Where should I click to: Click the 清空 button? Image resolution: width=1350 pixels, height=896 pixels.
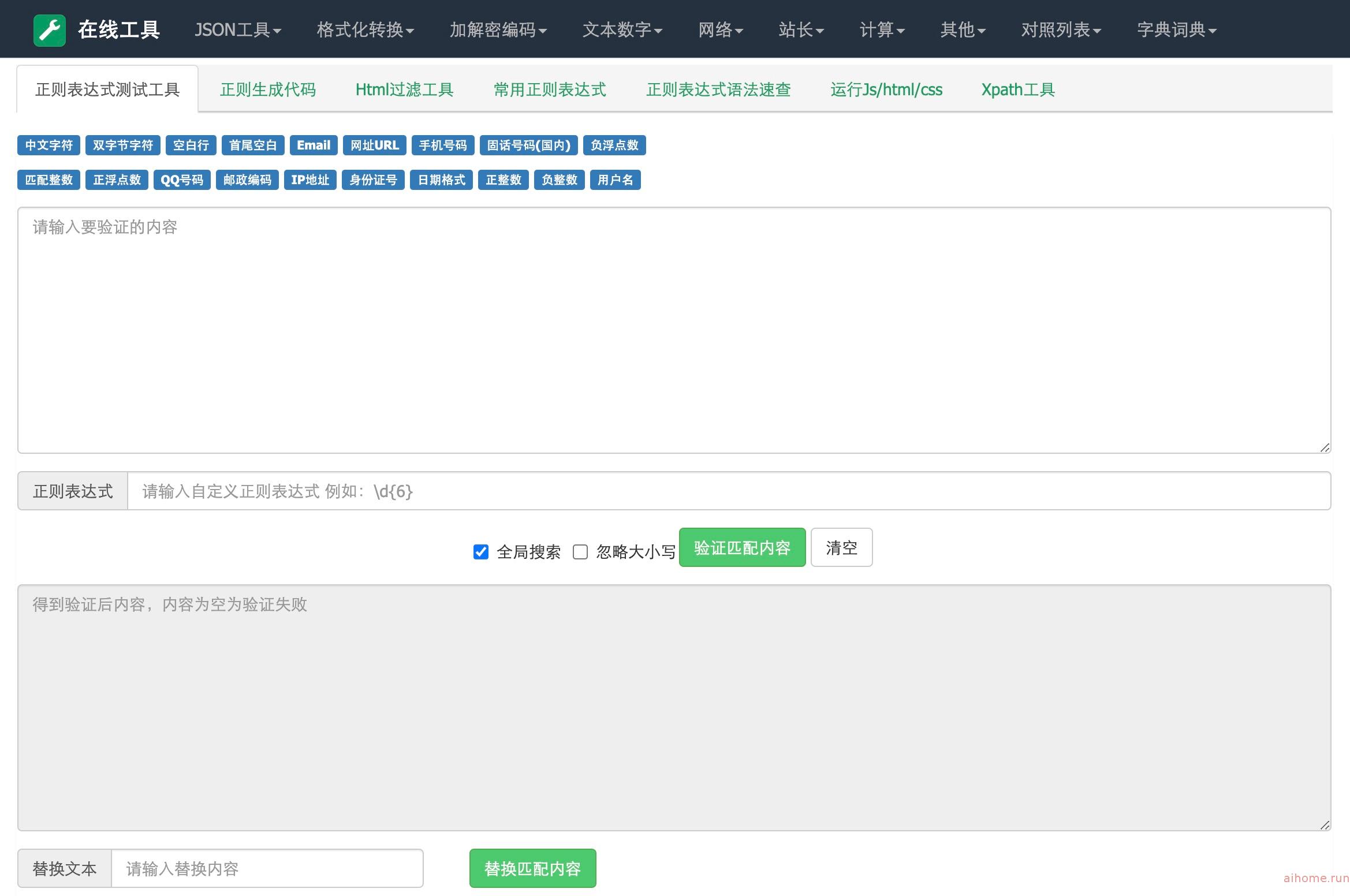pyautogui.click(x=842, y=547)
